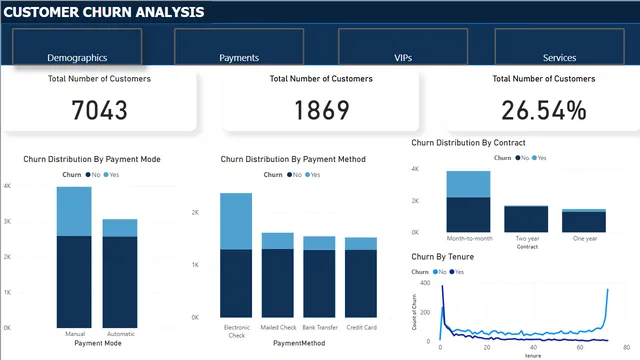Select the 7043 total customers card
Viewport: 640px width, 360px height.
[99, 99]
